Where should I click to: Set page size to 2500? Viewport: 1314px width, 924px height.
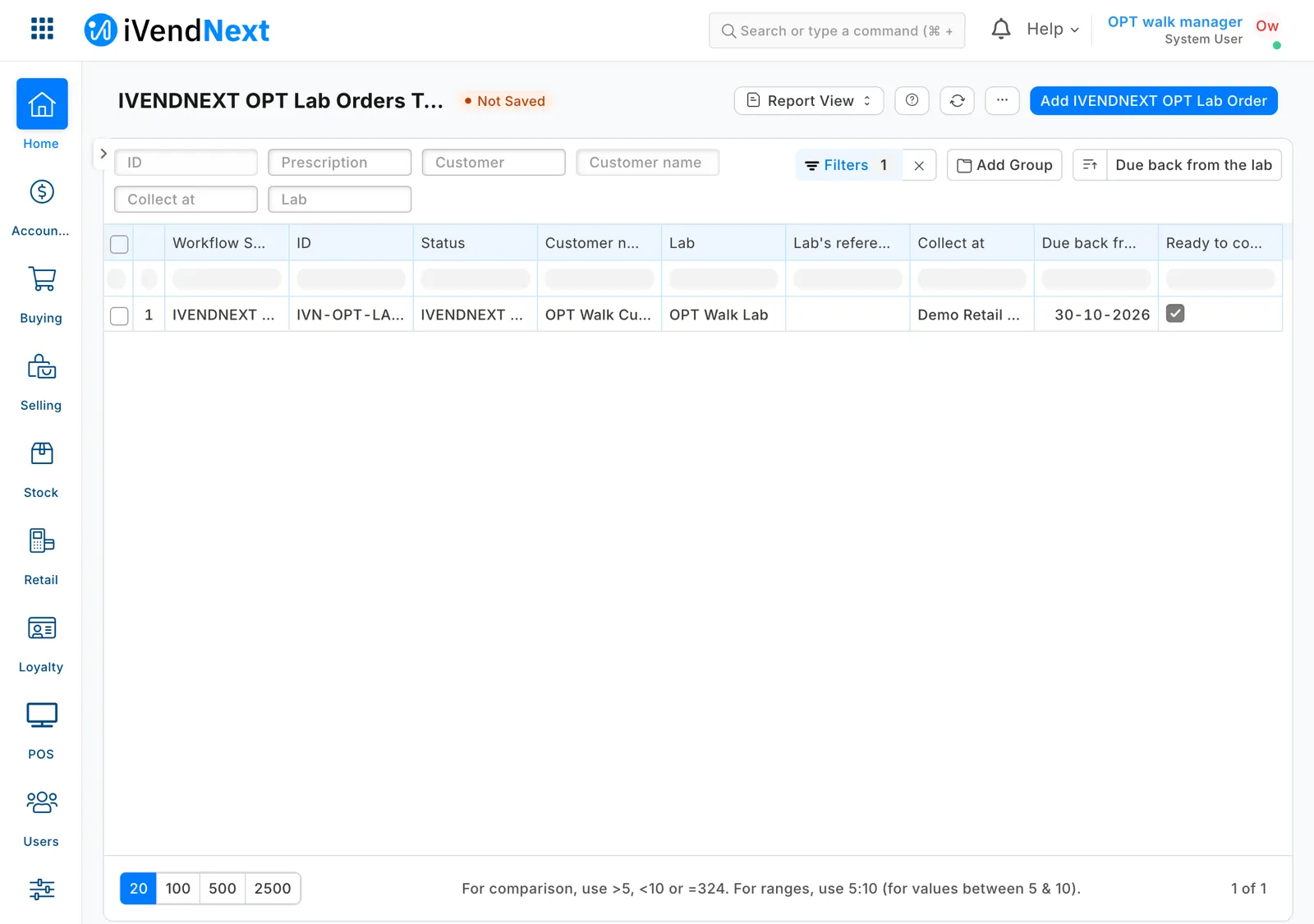tap(273, 889)
